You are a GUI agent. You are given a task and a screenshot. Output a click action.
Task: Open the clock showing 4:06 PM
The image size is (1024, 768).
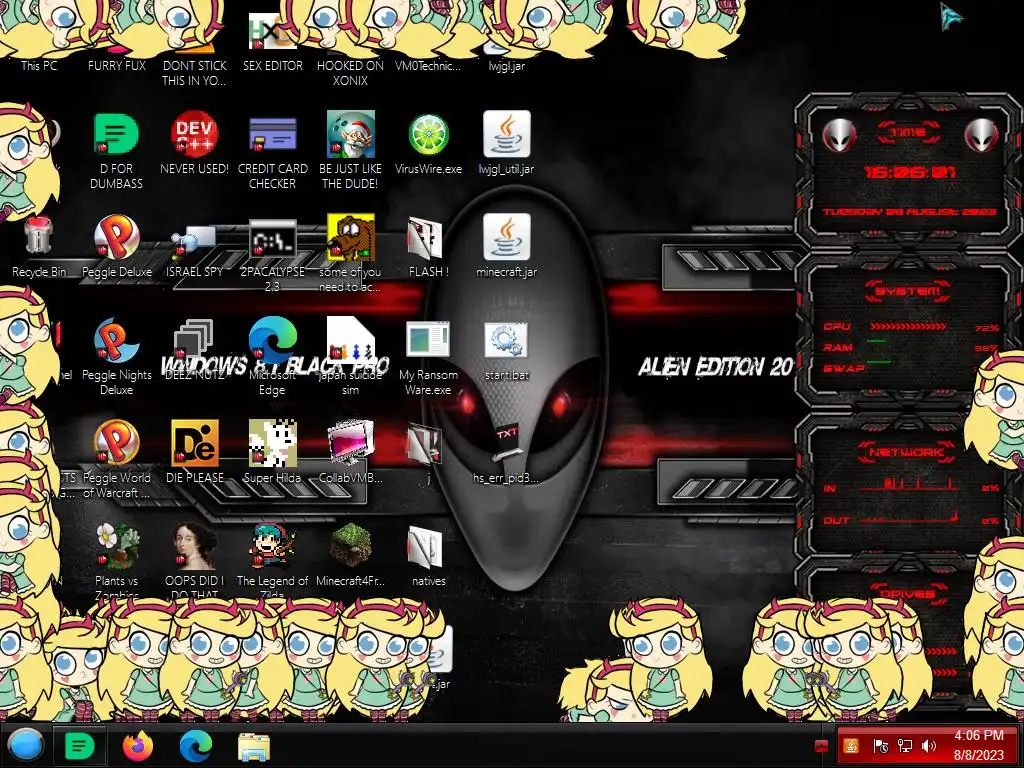(978, 745)
